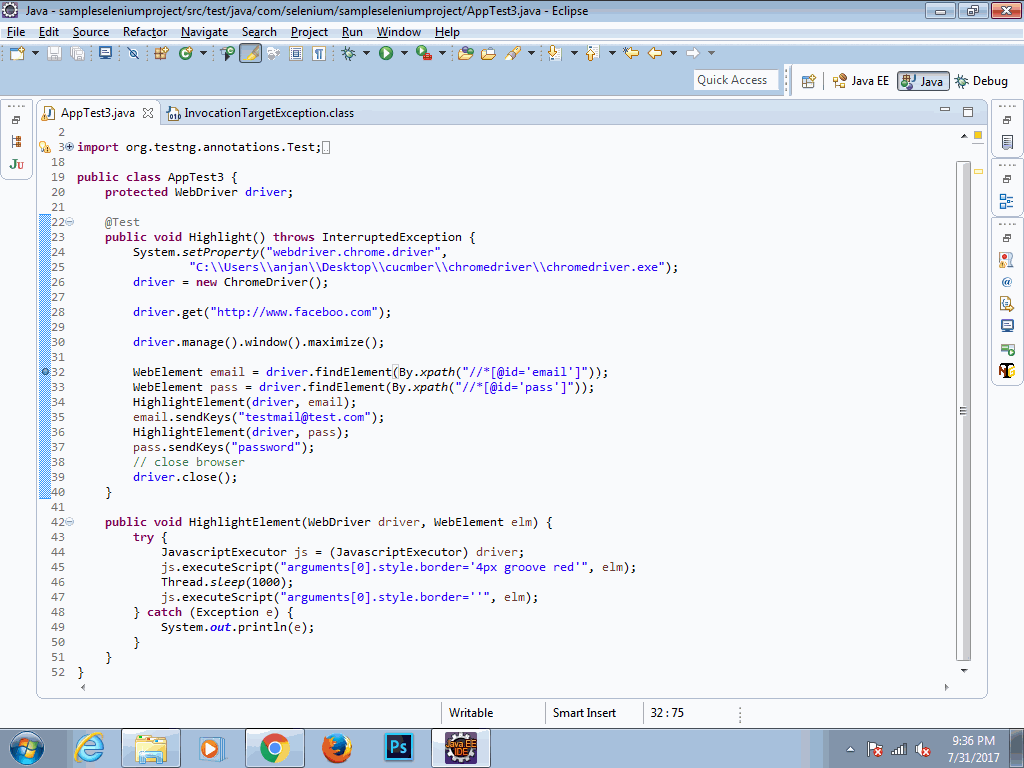This screenshot has height=768, width=1024.
Task: Open the Search icon dropdown arrow
Action: point(531,54)
